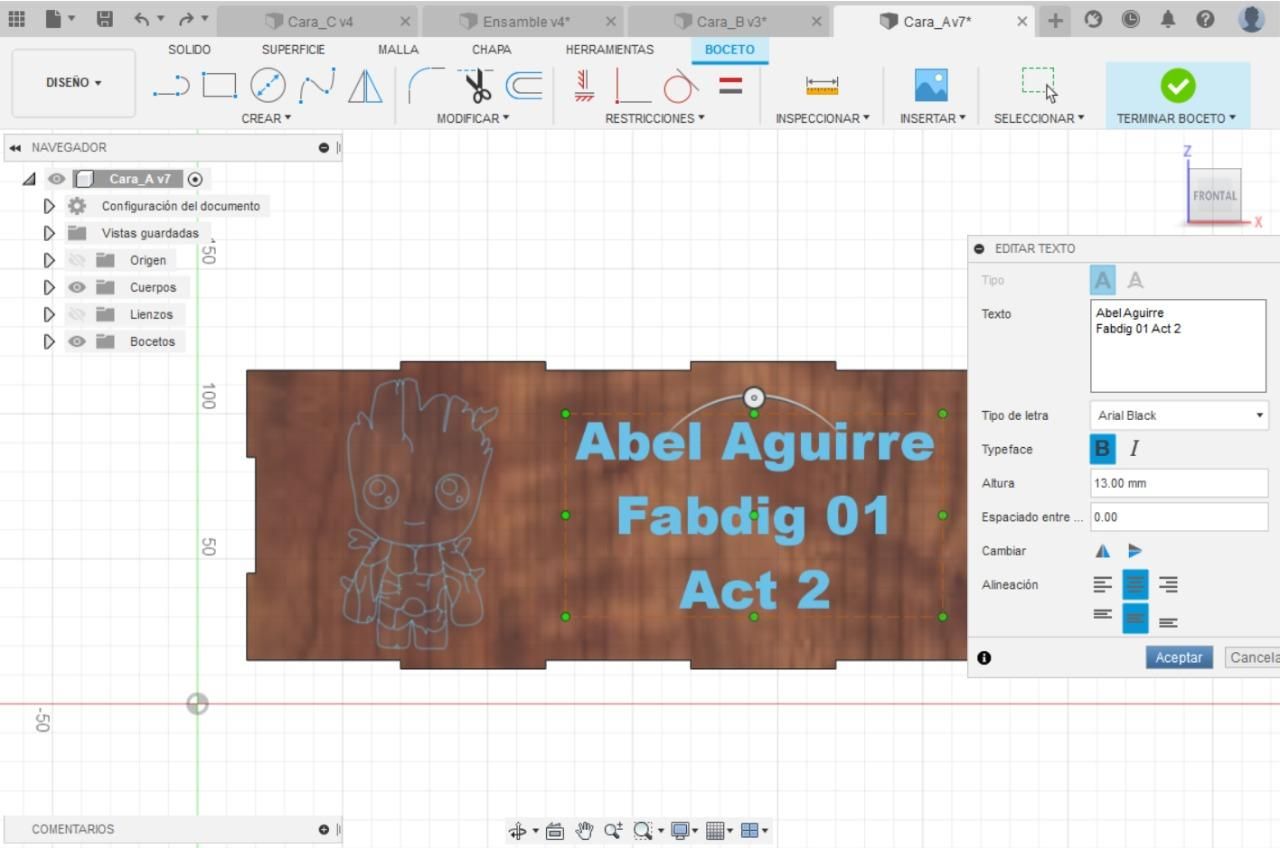Expand the Vistas guardadas node

click(48, 233)
